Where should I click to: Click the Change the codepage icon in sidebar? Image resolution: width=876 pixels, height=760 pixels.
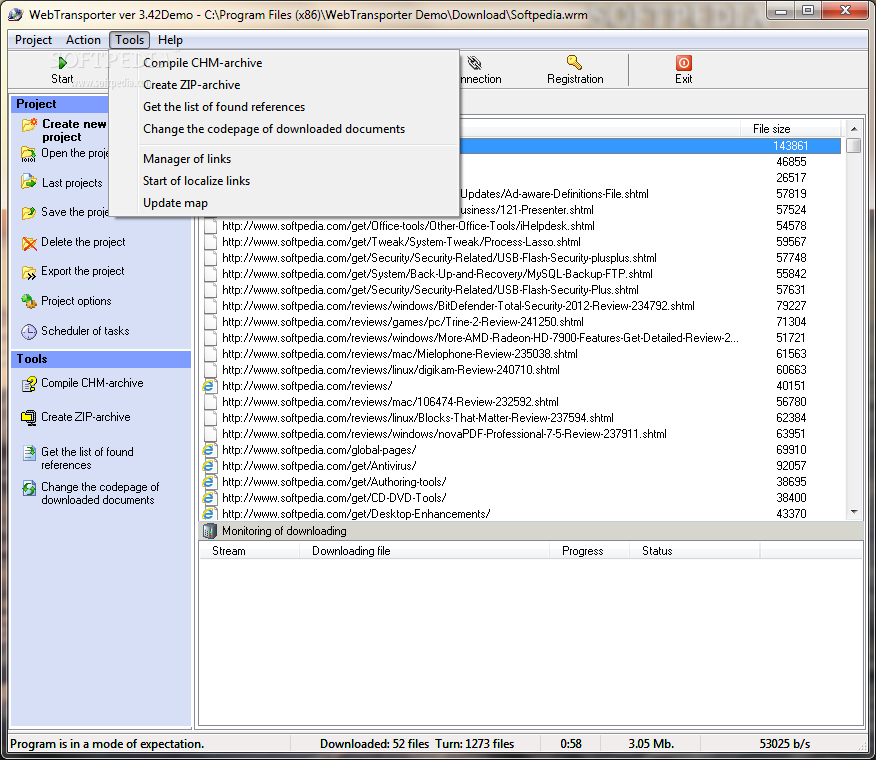[x=29, y=488]
